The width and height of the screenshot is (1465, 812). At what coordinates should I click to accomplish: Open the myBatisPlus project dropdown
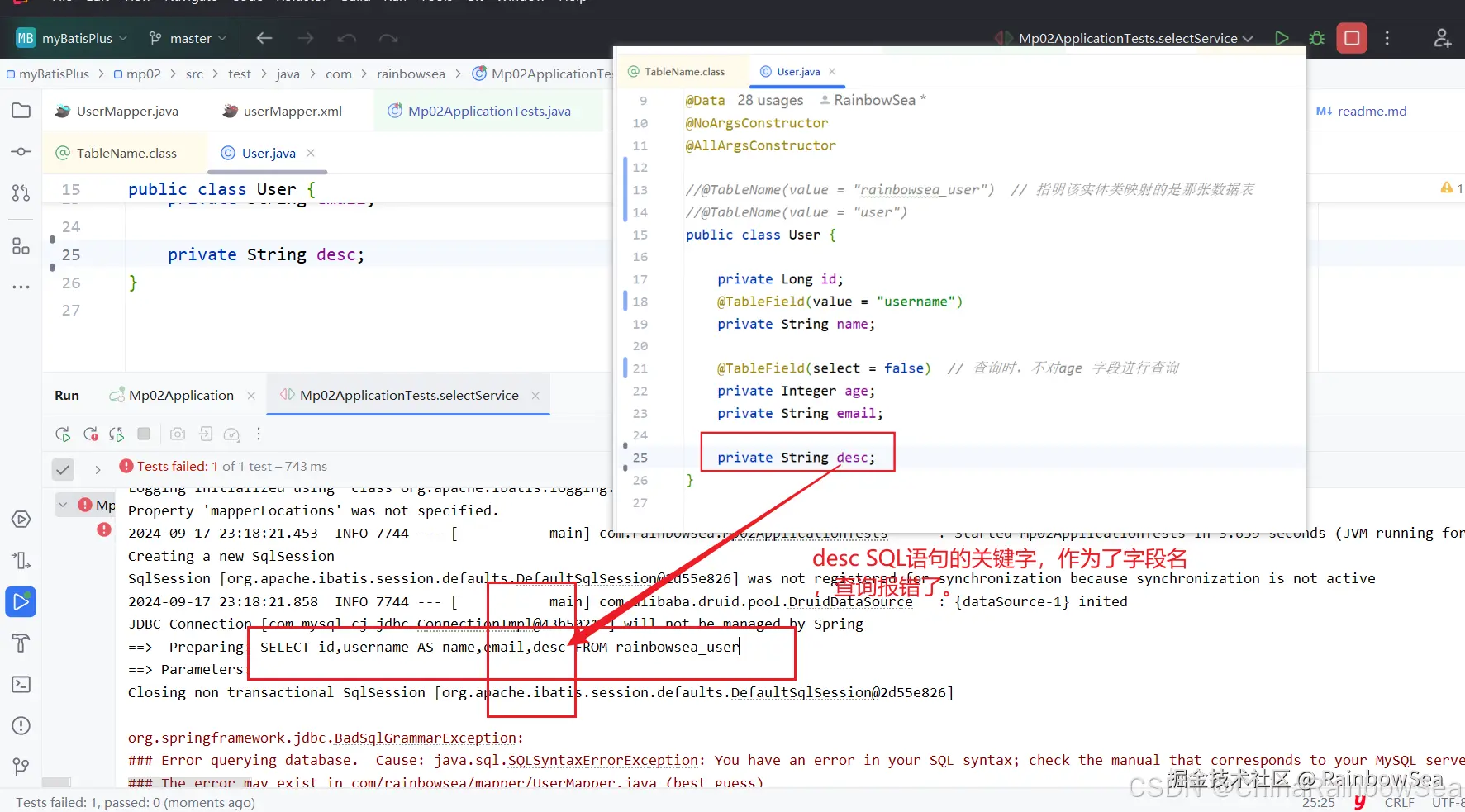[73, 38]
